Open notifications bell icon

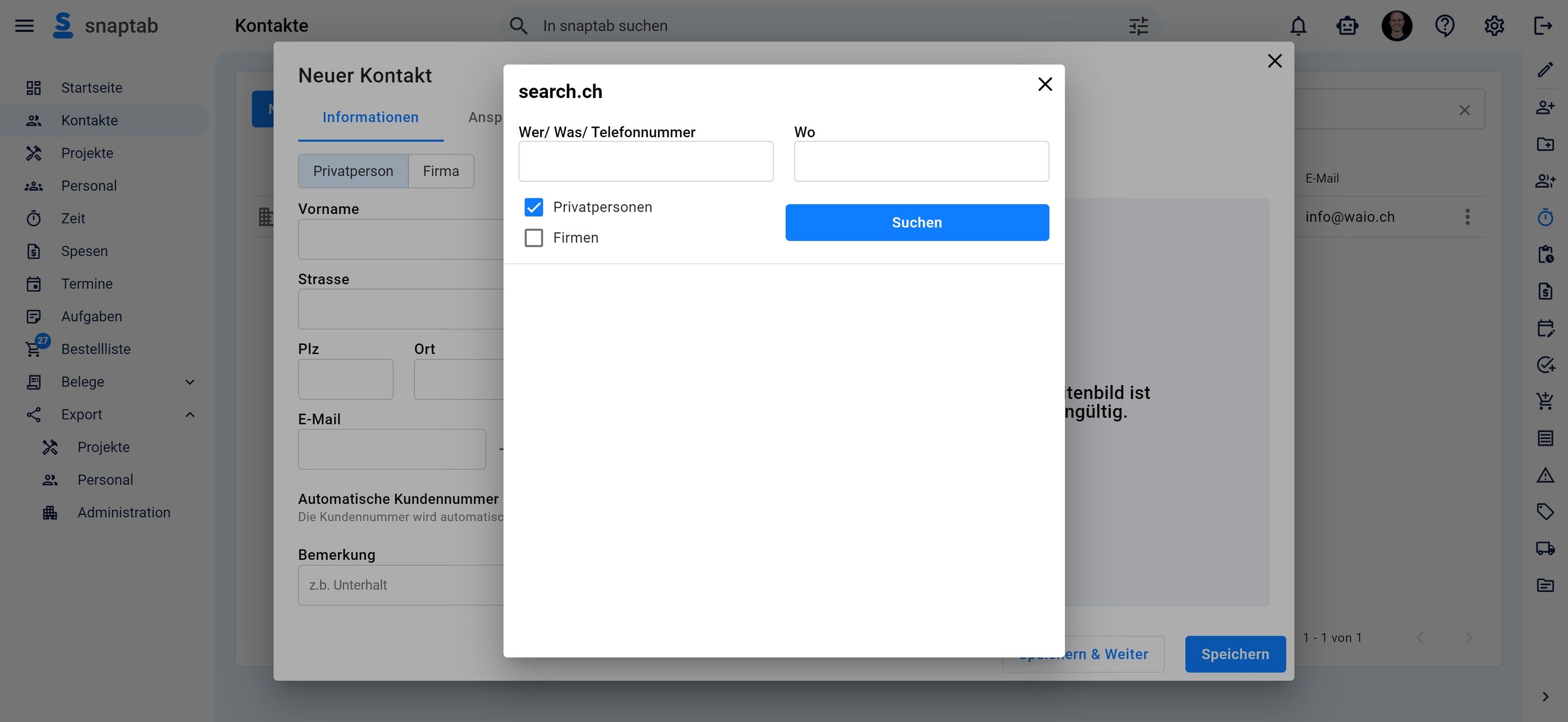tap(1298, 26)
